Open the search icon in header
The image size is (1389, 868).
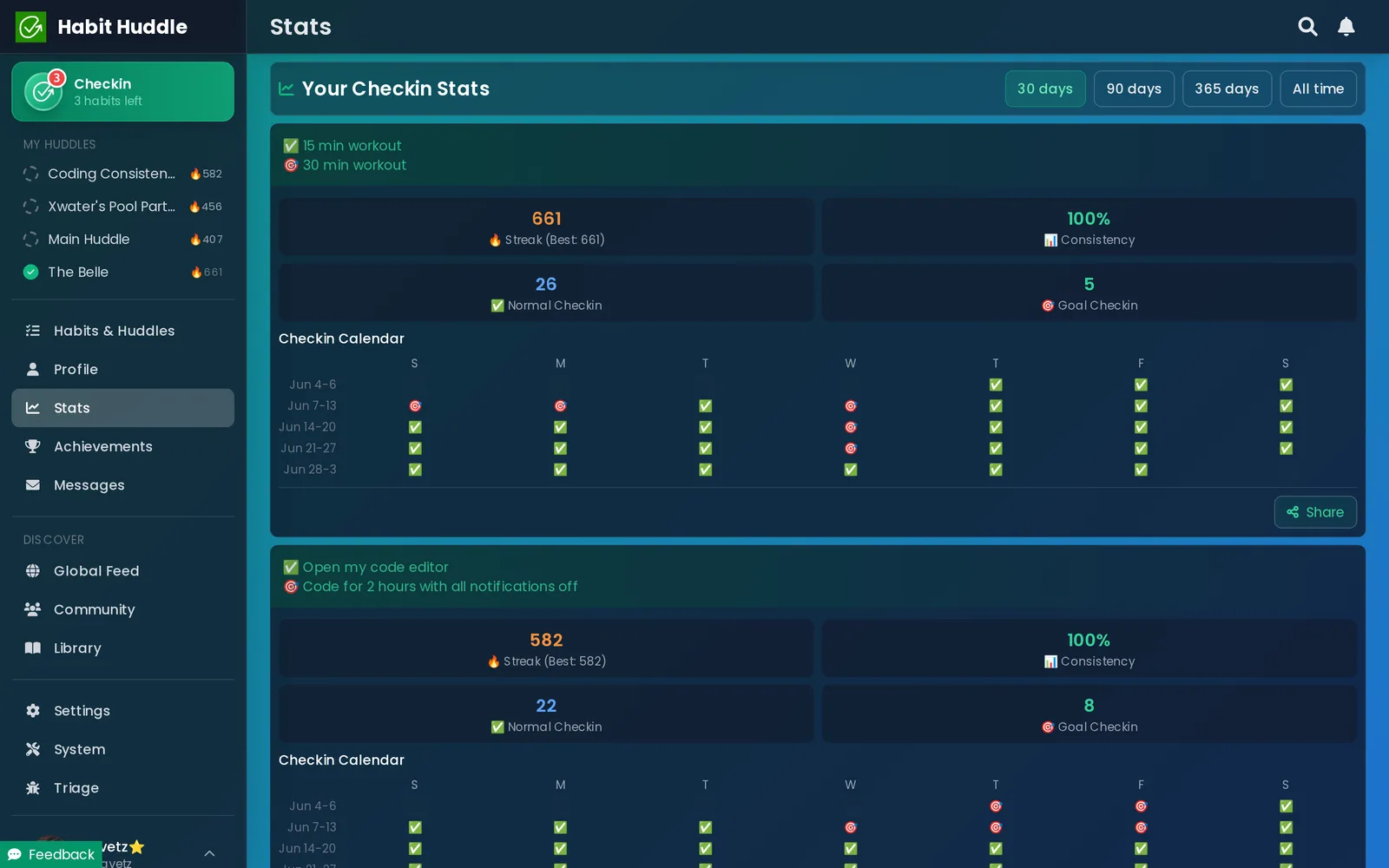[1307, 27]
